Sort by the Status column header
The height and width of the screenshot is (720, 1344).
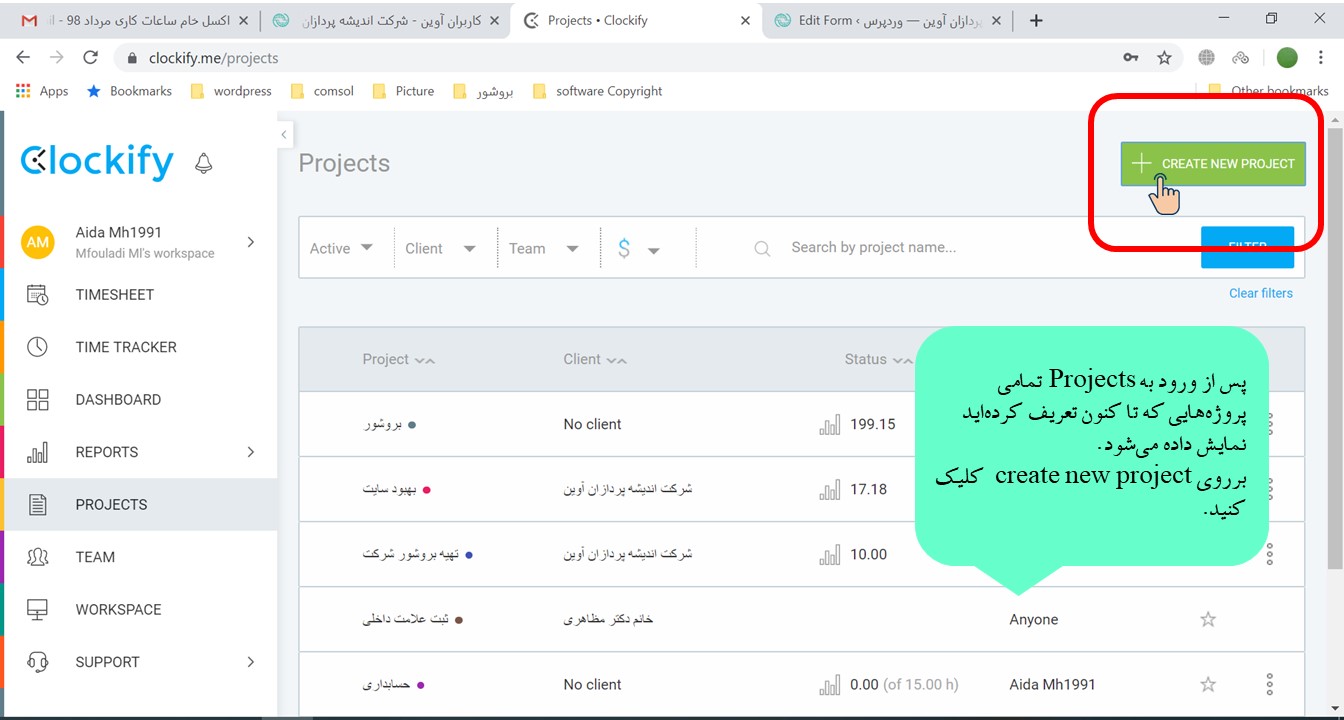point(878,359)
